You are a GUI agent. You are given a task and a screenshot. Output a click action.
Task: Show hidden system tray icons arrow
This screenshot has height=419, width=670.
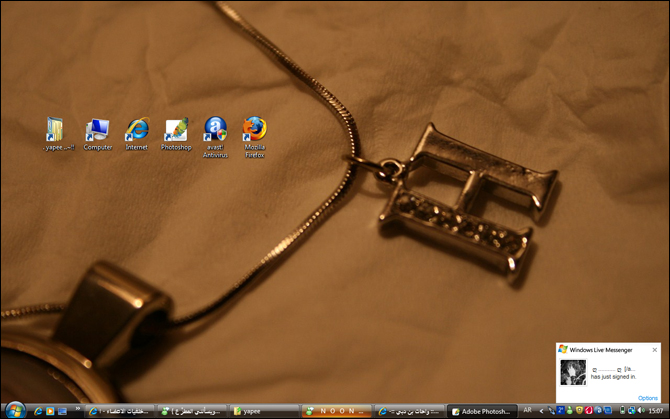point(543,411)
